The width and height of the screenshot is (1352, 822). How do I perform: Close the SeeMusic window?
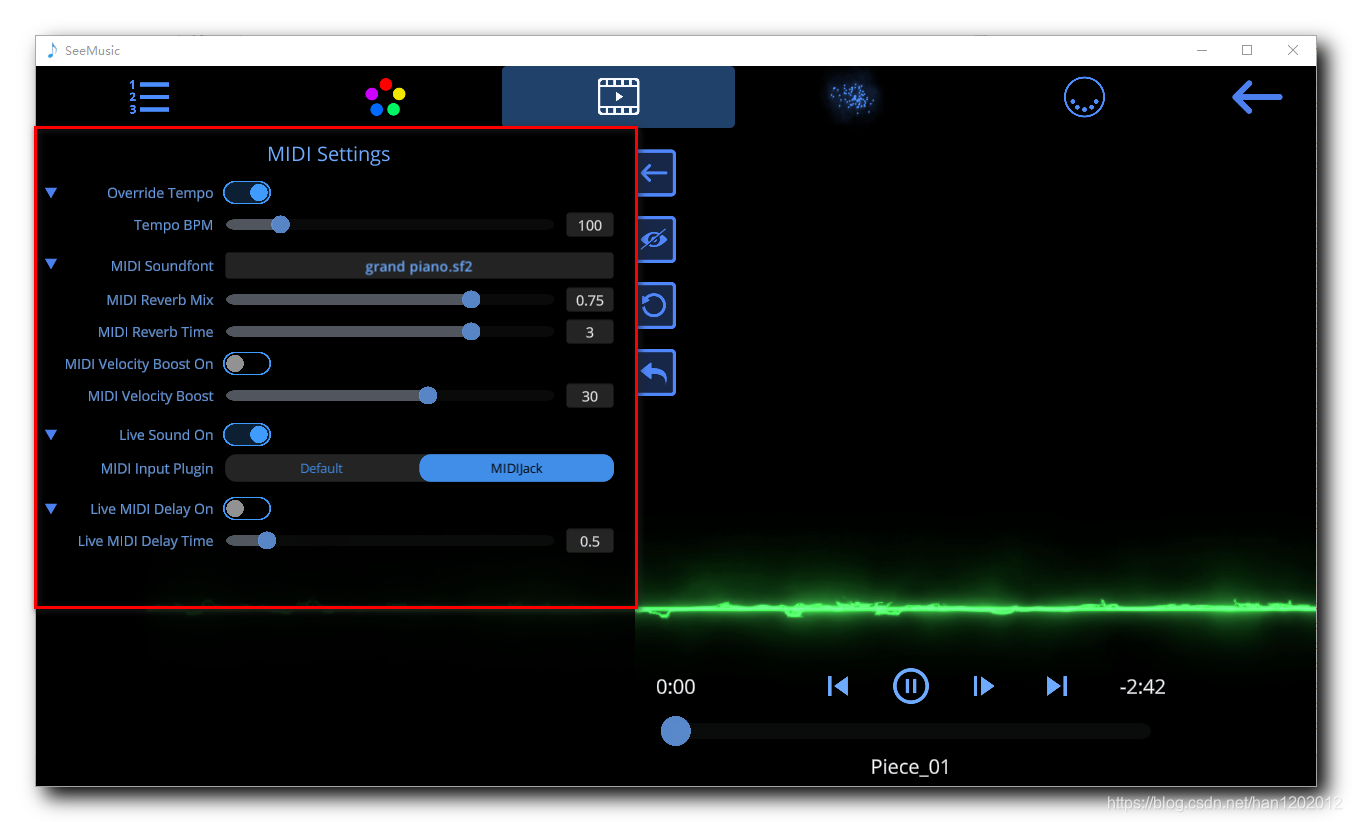1293,50
